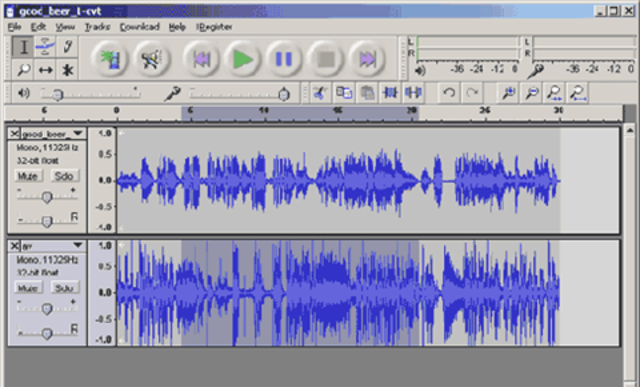The height and width of the screenshot is (387, 640).
Task: Click the second track's vertical amplitude scale
Action: pos(102,293)
